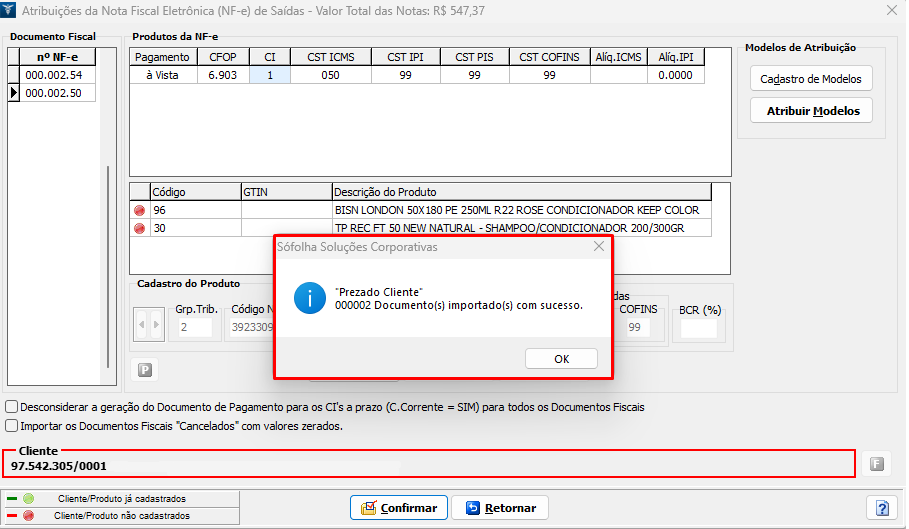This screenshot has height=529, width=909.
Task: Click the CI cell with value 1
Action: (x=270, y=75)
